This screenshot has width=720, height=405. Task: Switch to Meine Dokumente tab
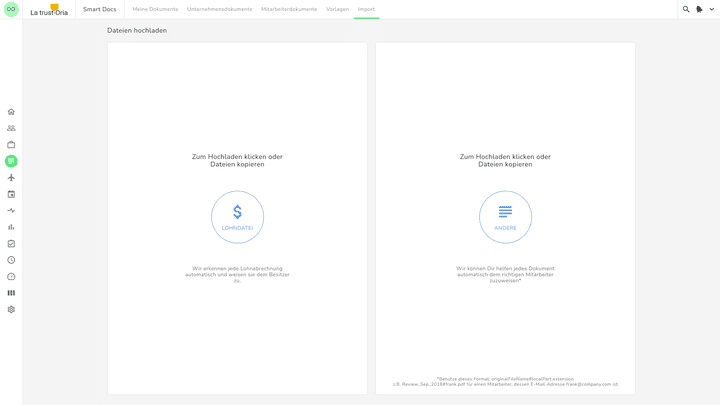coord(155,9)
